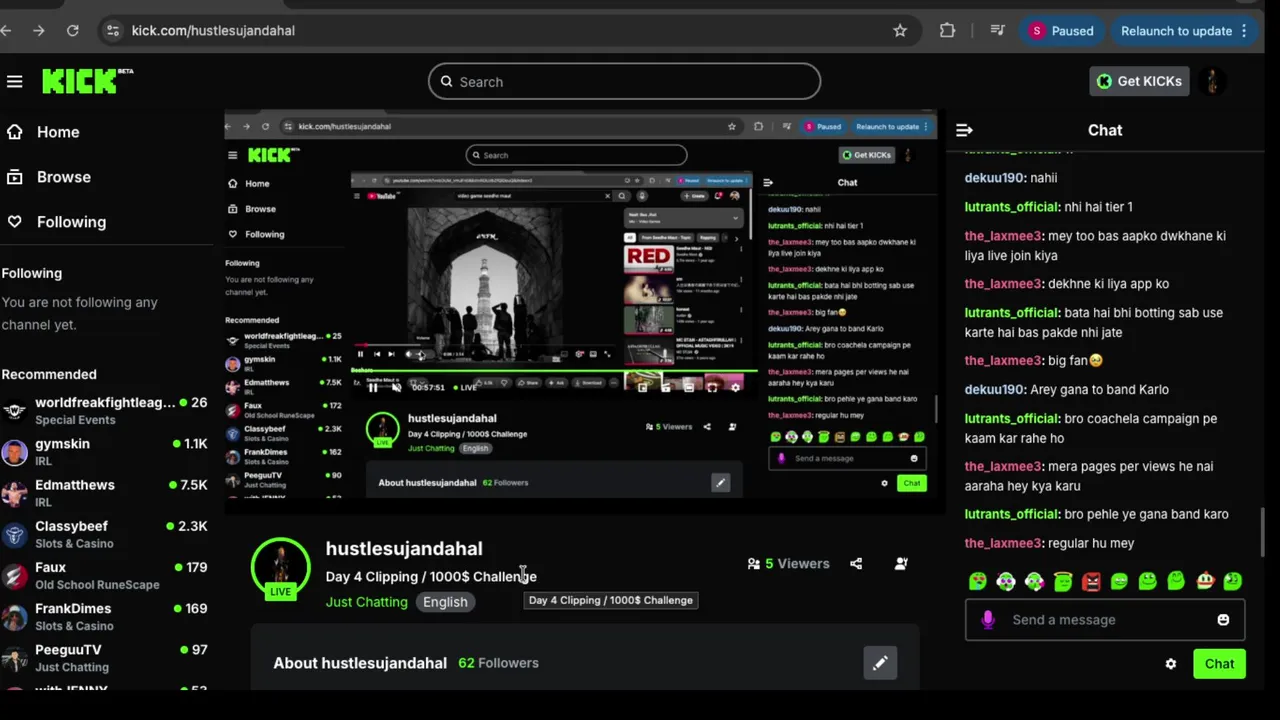Open worldfreakfightleag... recommended channel

tap(105, 410)
